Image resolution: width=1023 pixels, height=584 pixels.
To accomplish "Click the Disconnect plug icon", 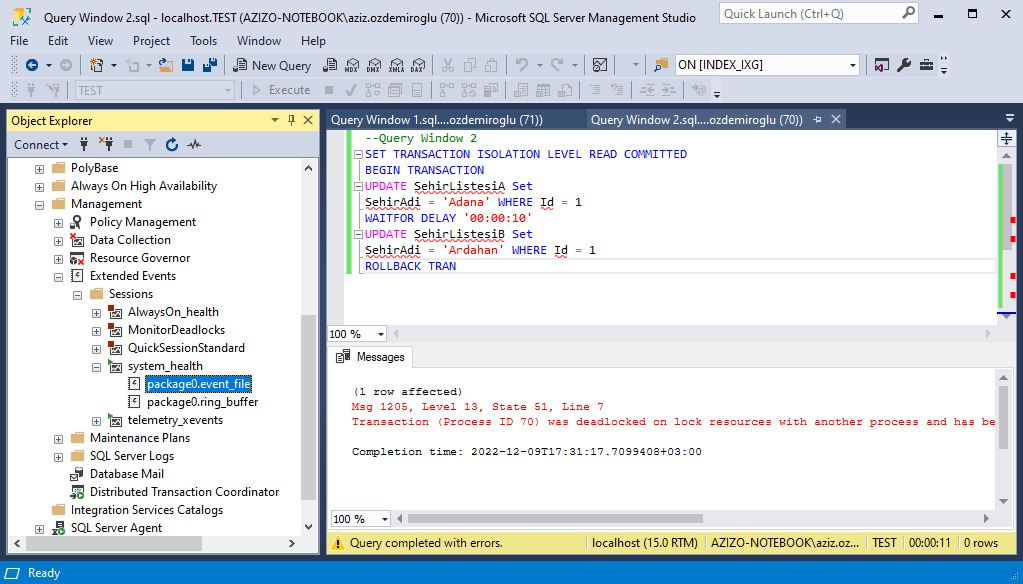I will pos(106,144).
